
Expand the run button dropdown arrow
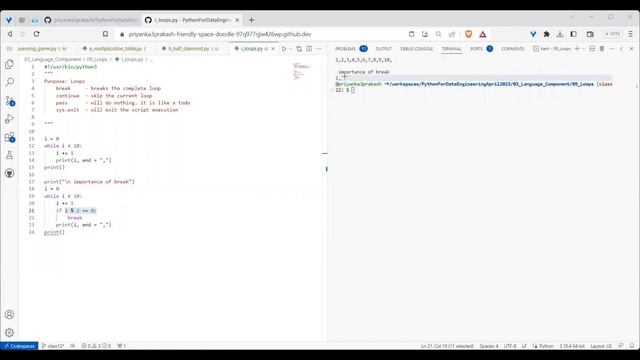click(x=290, y=49)
